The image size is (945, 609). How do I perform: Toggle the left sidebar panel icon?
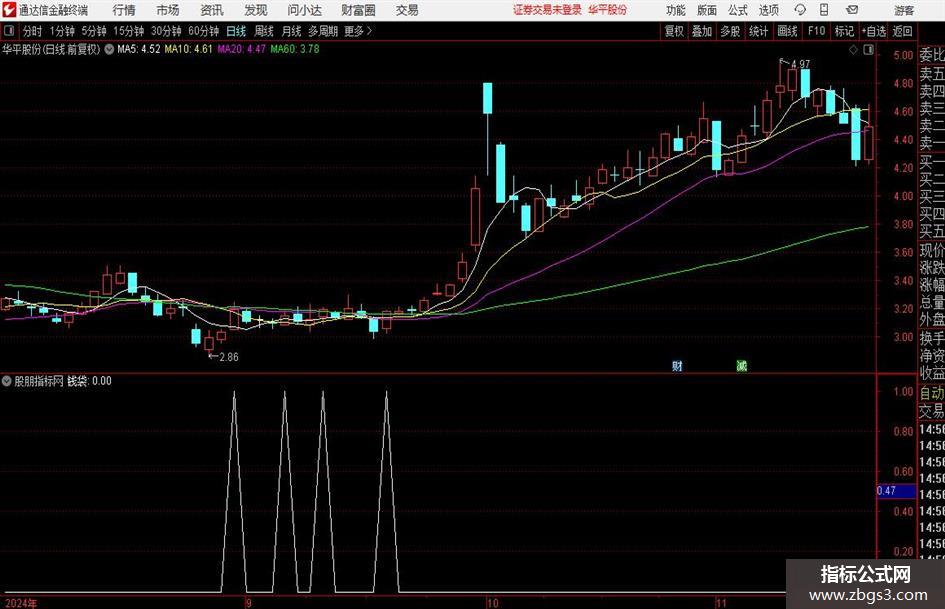click(x=9, y=31)
